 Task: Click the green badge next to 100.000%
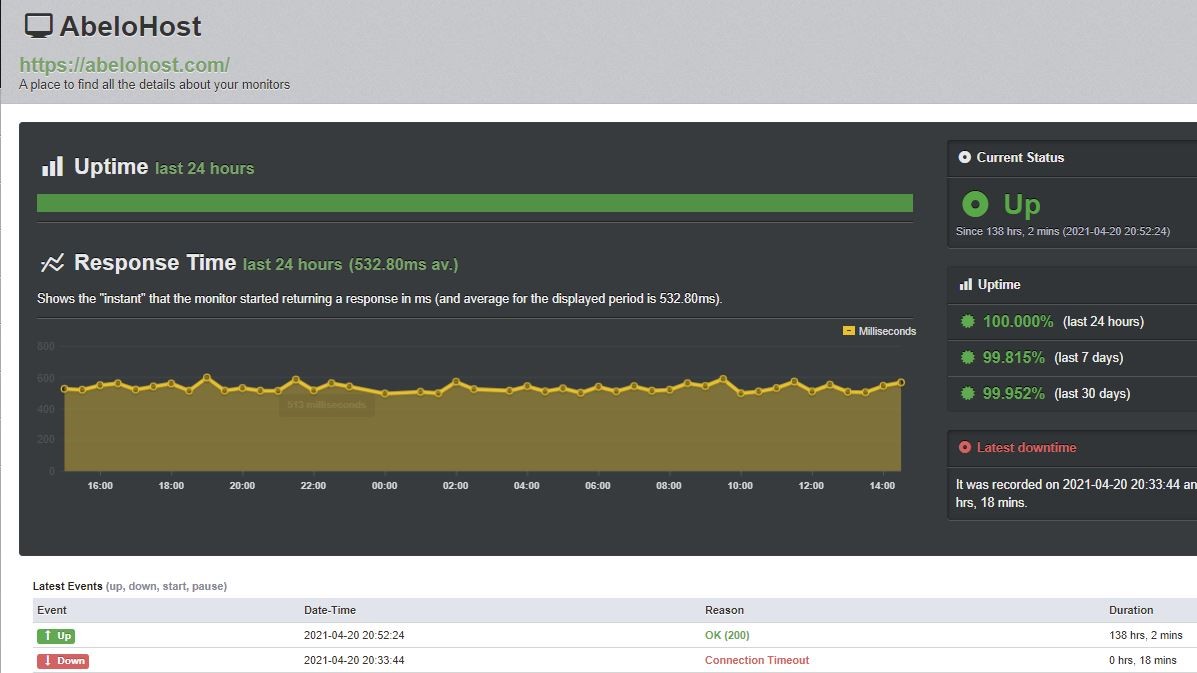pyautogui.click(x=967, y=321)
